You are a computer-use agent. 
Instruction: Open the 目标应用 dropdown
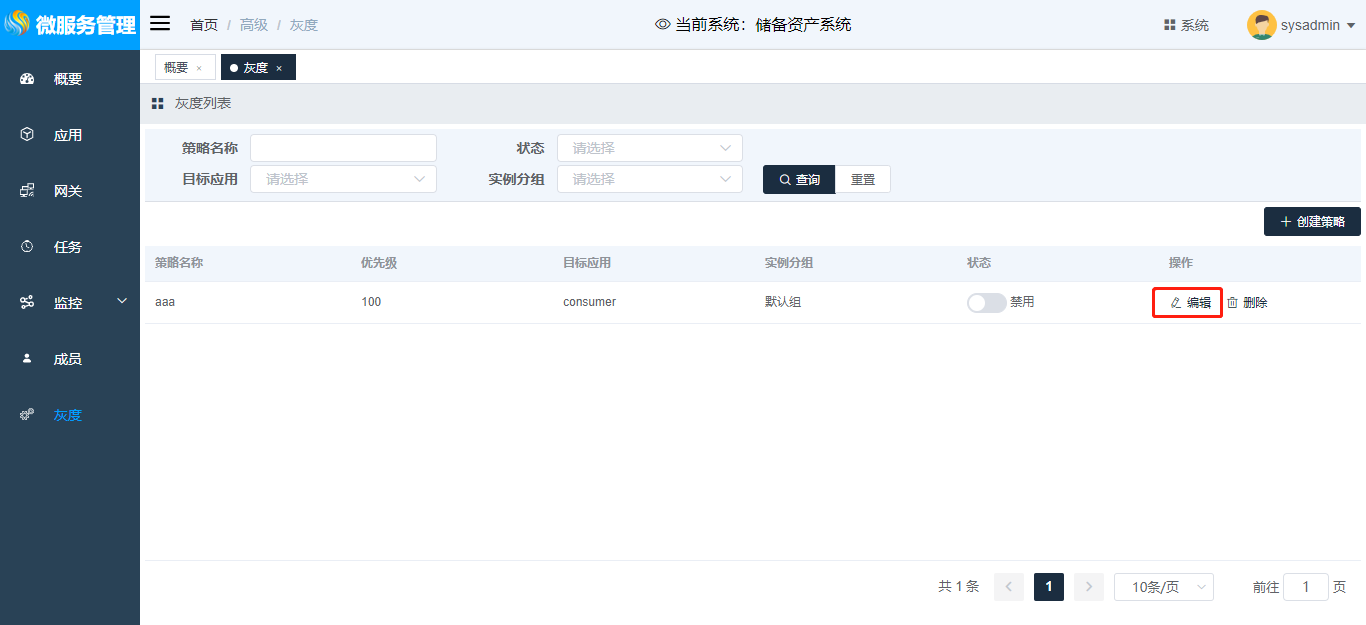click(343, 179)
